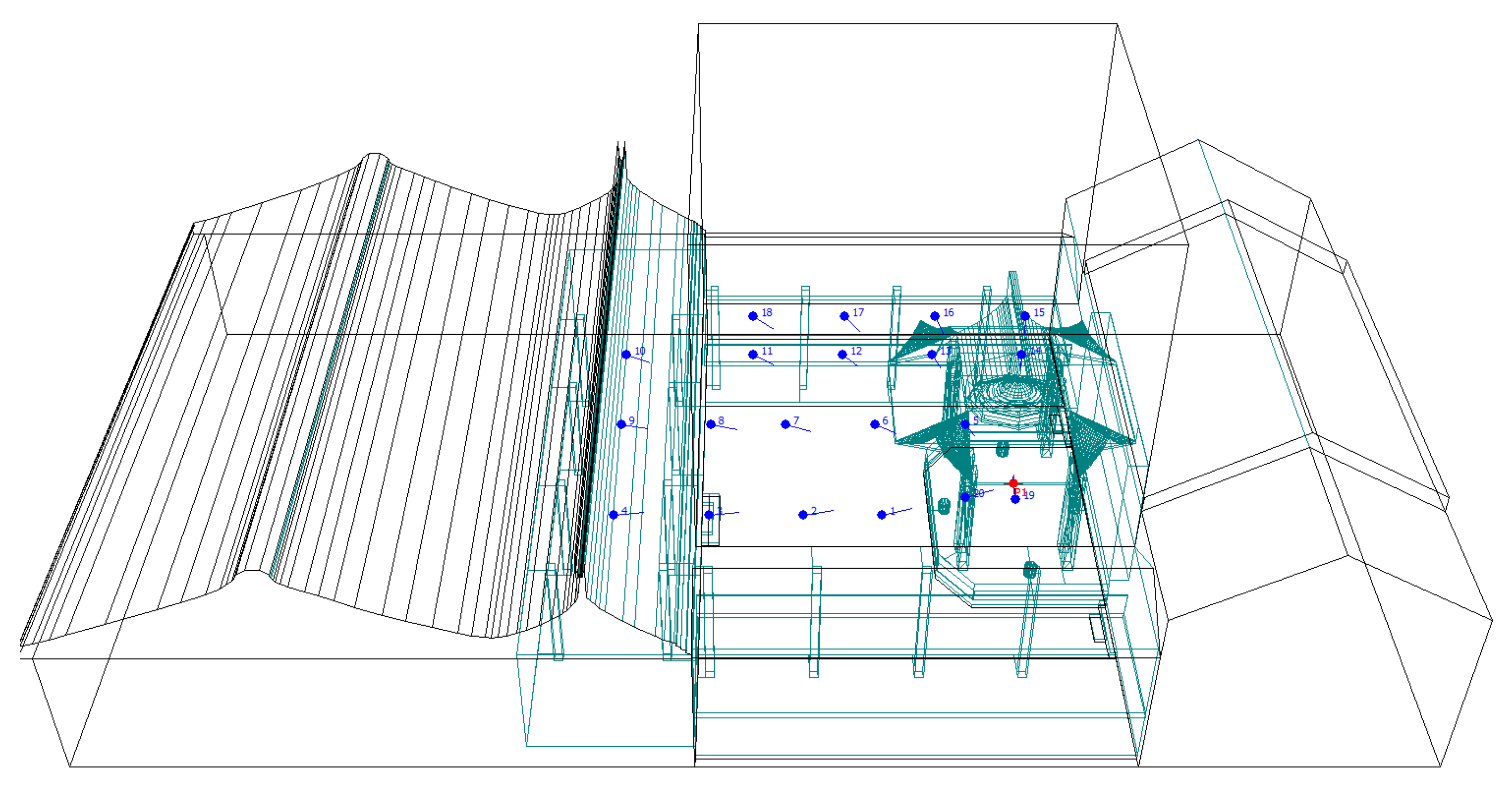Select blue receiver point 17
Viewport: 1512px width, 787px height.
844,316
